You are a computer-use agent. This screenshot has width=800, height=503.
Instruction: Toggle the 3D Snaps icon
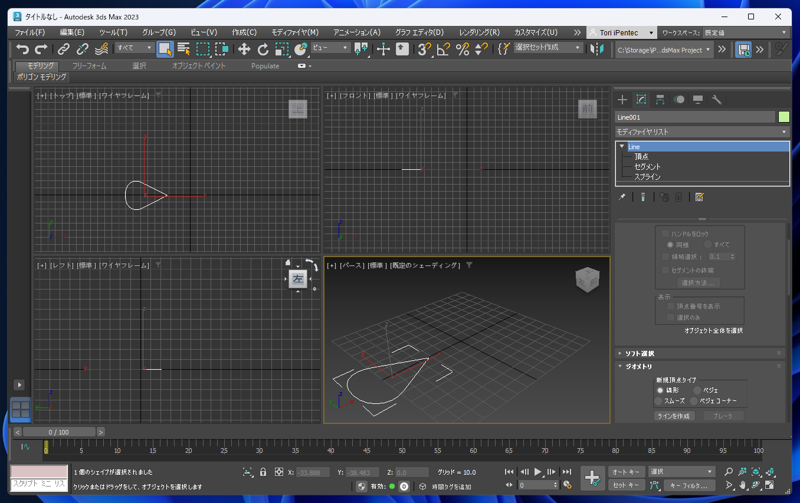423,49
